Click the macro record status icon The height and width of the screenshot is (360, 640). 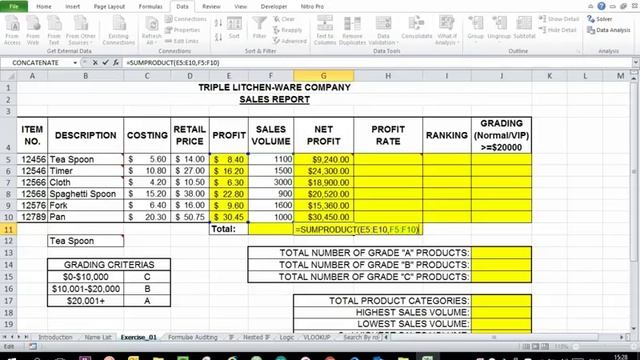point(32,347)
